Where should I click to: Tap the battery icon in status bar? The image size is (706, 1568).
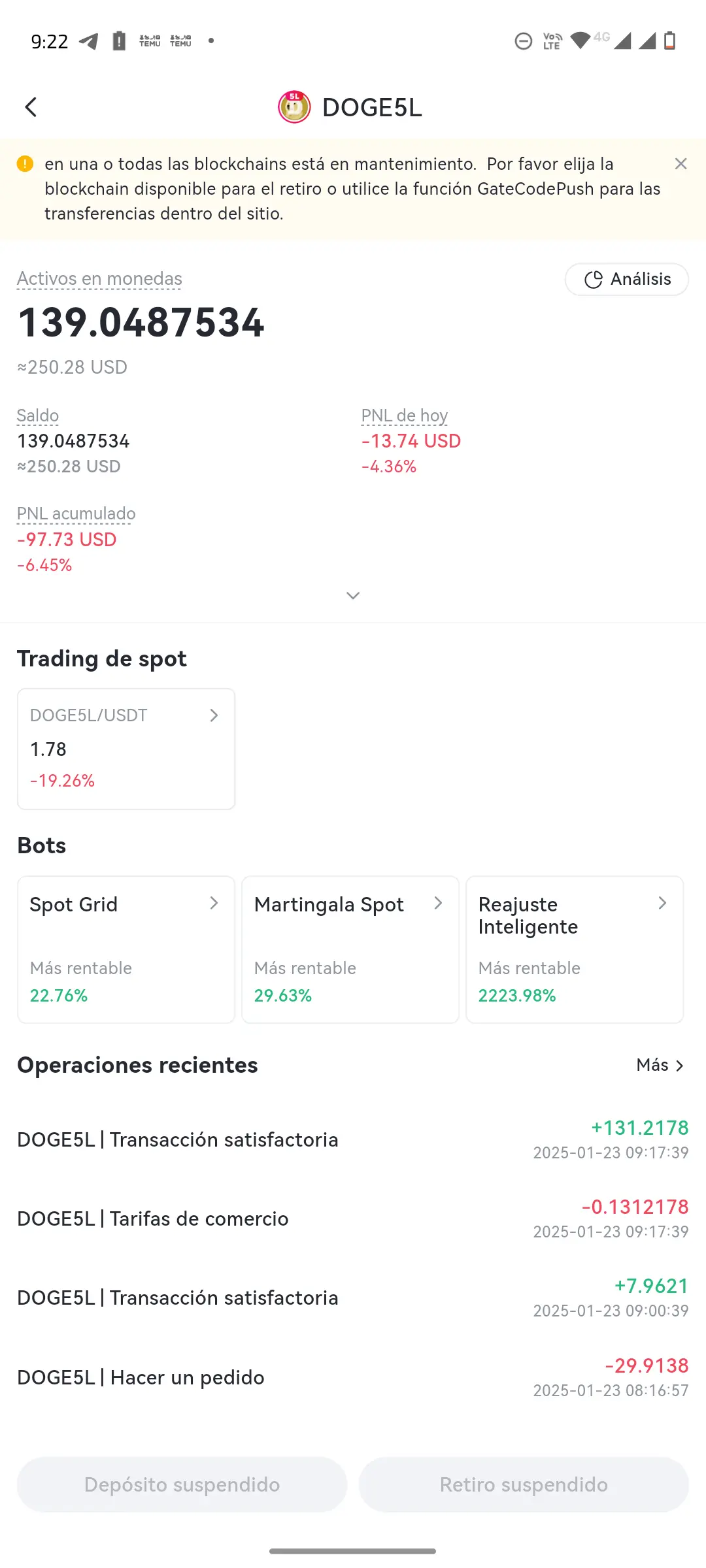(669, 41)
